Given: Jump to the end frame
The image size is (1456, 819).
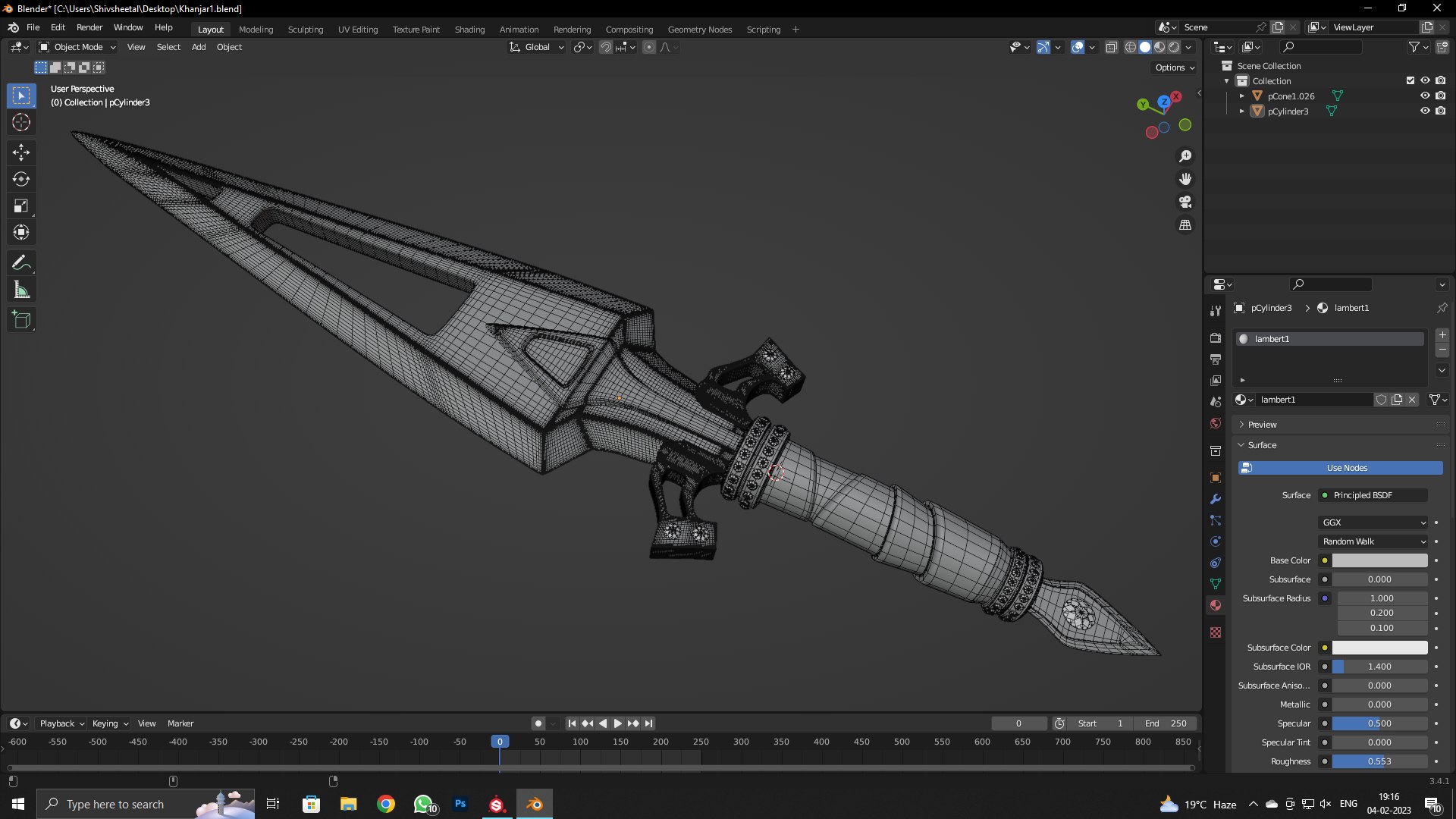Looking at the screenshot, I should click(648, 723).
